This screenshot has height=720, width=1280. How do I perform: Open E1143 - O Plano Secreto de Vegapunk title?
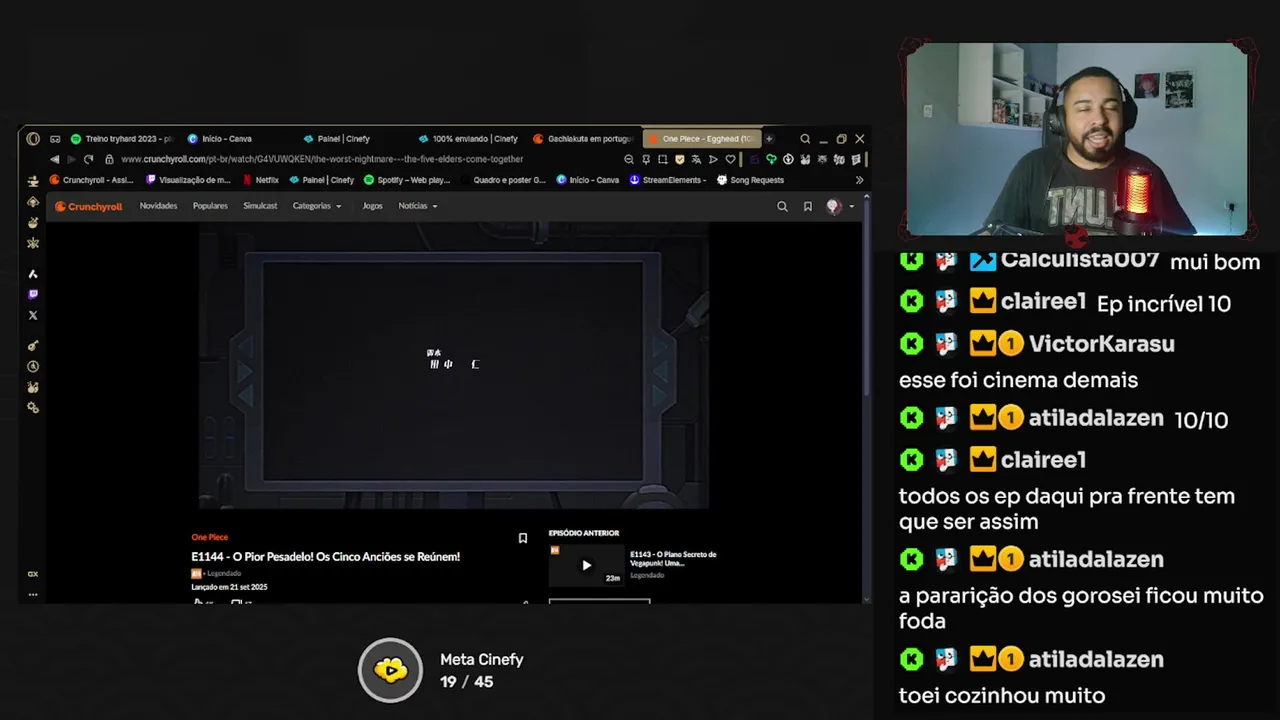click(673, 559)
